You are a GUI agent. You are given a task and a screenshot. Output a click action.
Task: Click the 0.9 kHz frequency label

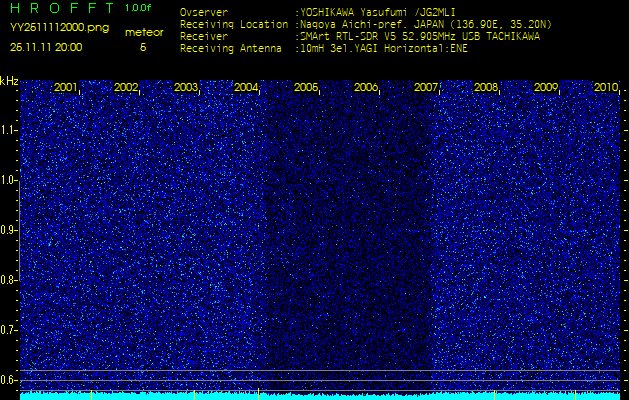coord(7,230)
